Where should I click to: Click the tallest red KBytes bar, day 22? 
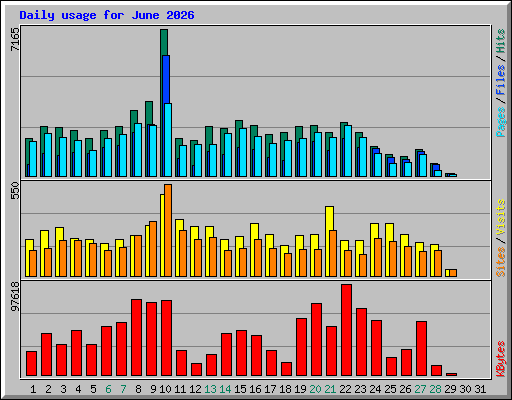(346, 330)
